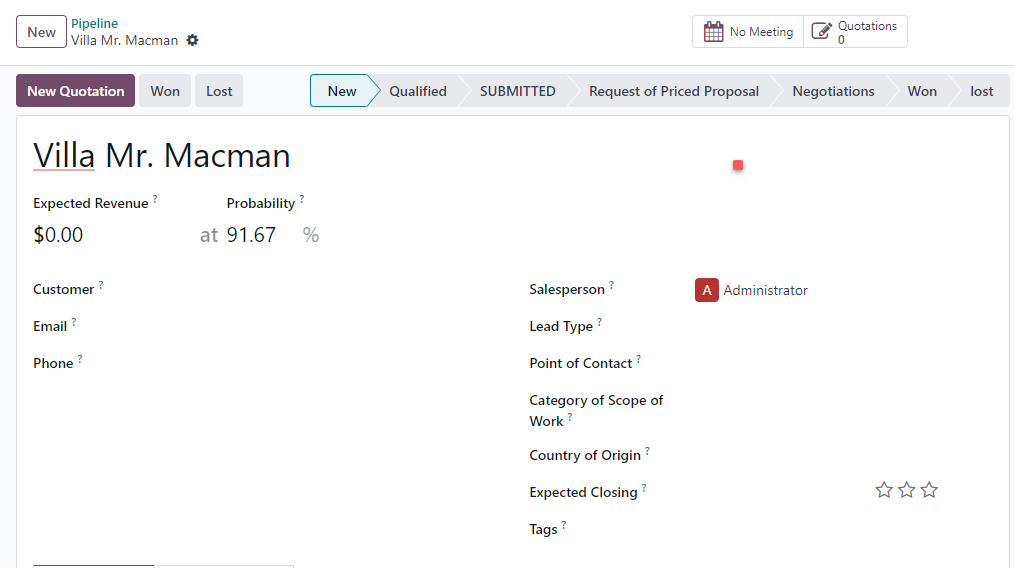The height and width of the screenshot is (568, 1014).
Task: Mark the opportunity as Lost
Action: pyautogui.click(x=219, y=91)
